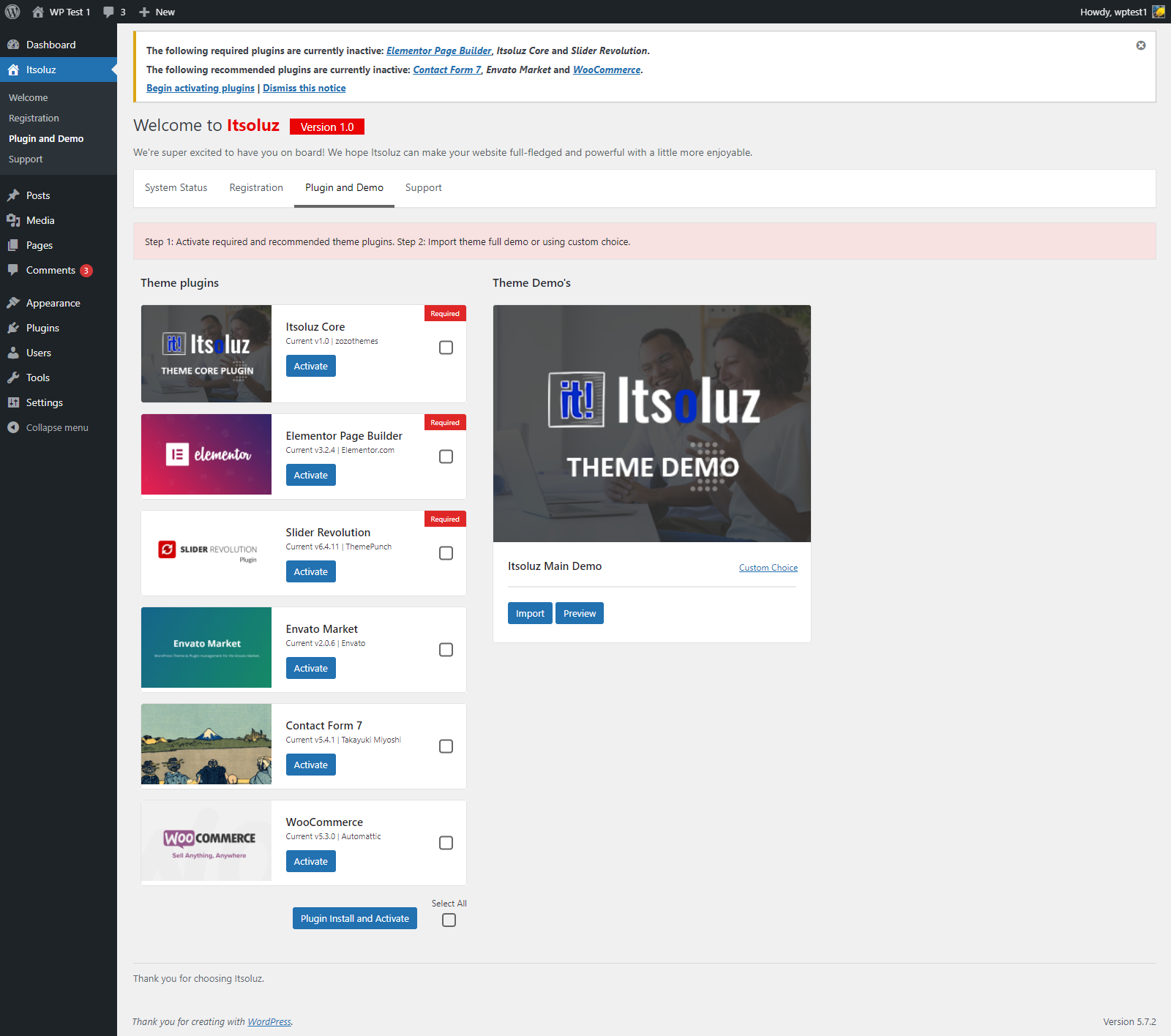Check the Itsoluz Core plugin checkbox
Screen dimensions: 1171x1036
coord(446,348)
